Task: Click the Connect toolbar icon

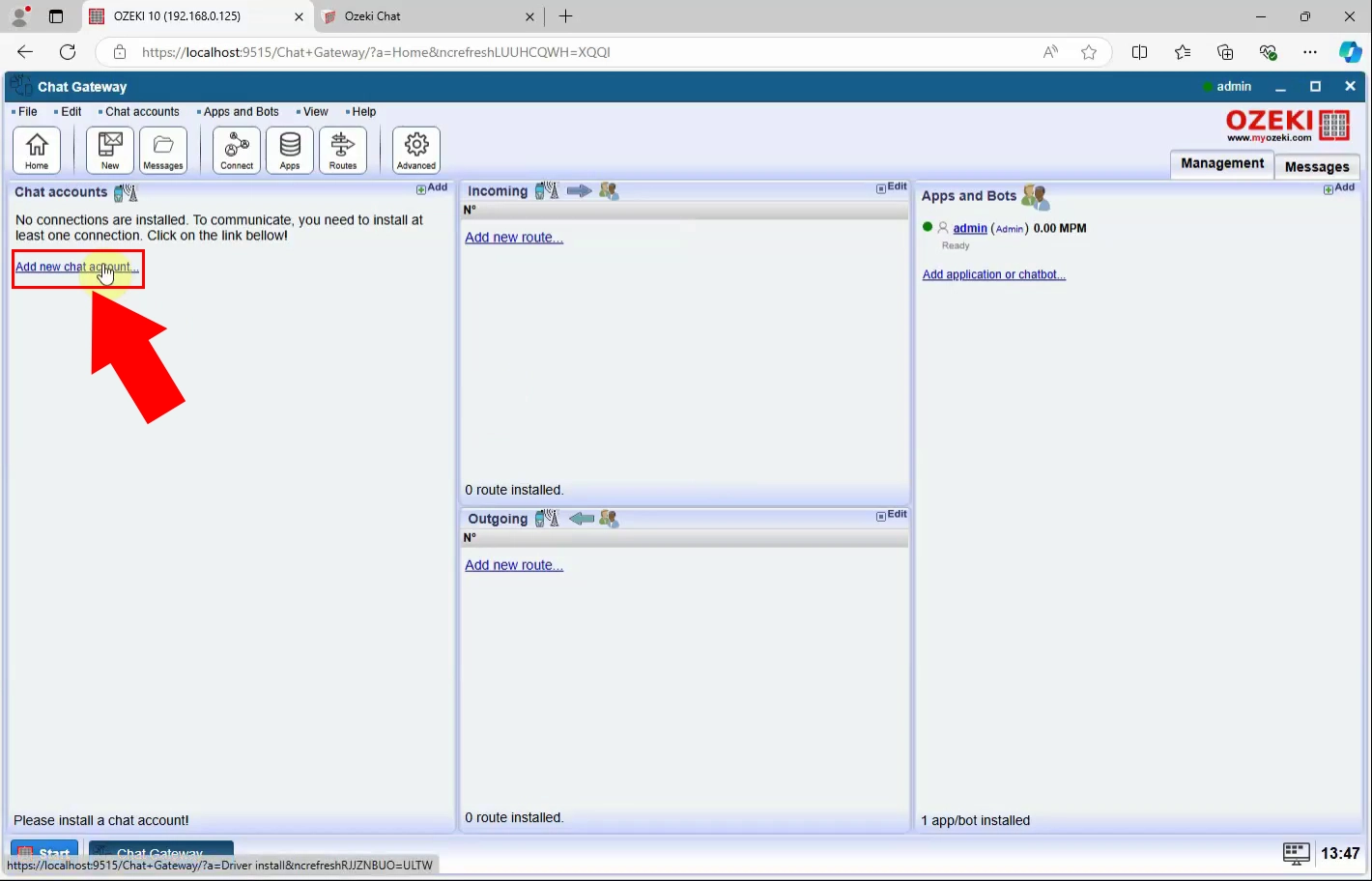Action: point(237,151)
